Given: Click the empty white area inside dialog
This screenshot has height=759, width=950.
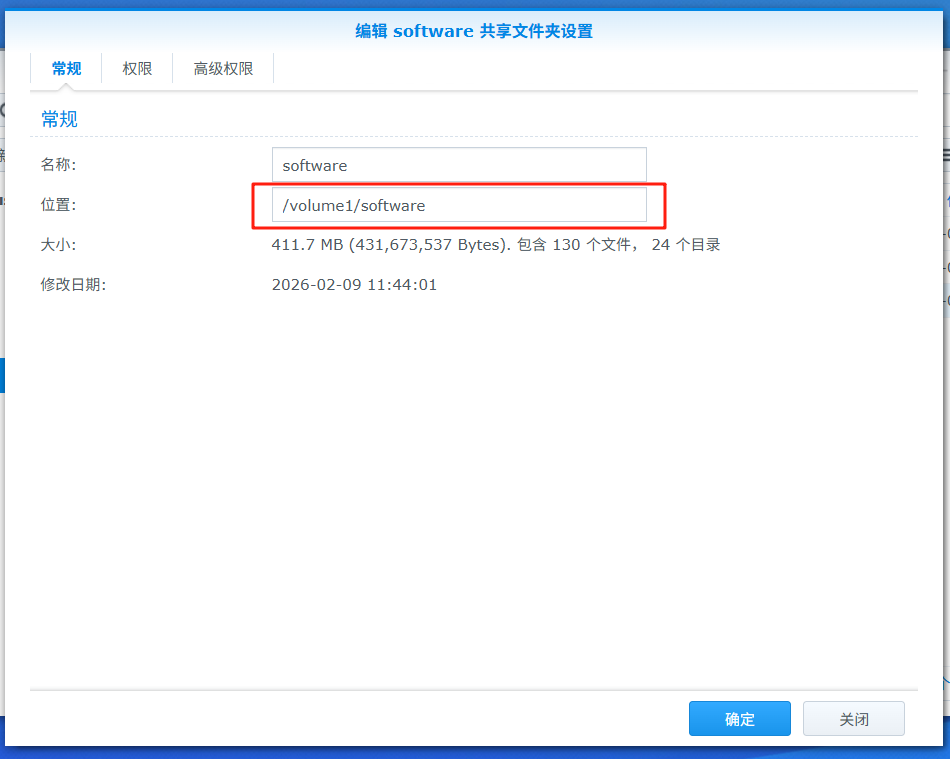Looking at the screenshot, I should (x=474, y=480).
